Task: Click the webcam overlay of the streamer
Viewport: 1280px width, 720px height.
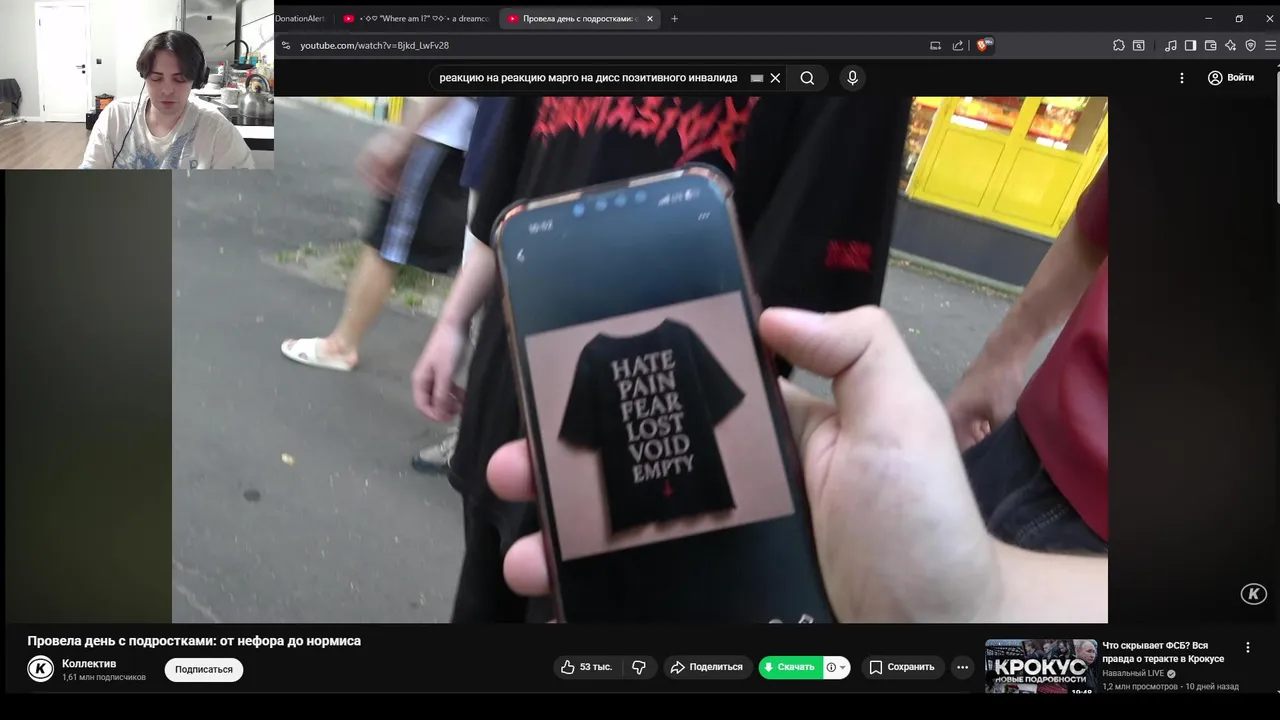Action: pos(137,85)
